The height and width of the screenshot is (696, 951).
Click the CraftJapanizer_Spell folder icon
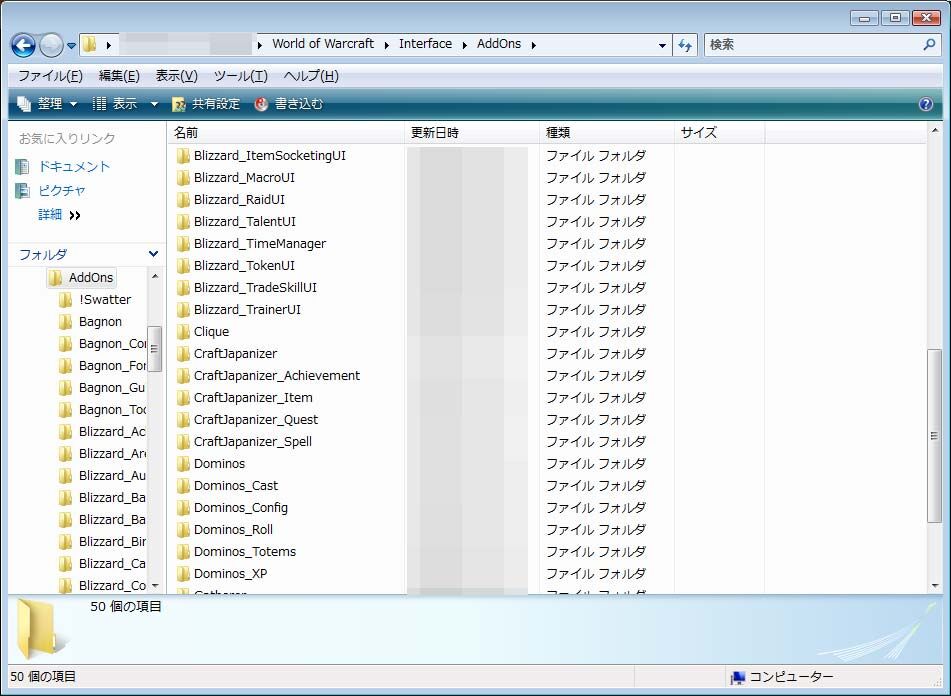(183, 442)
